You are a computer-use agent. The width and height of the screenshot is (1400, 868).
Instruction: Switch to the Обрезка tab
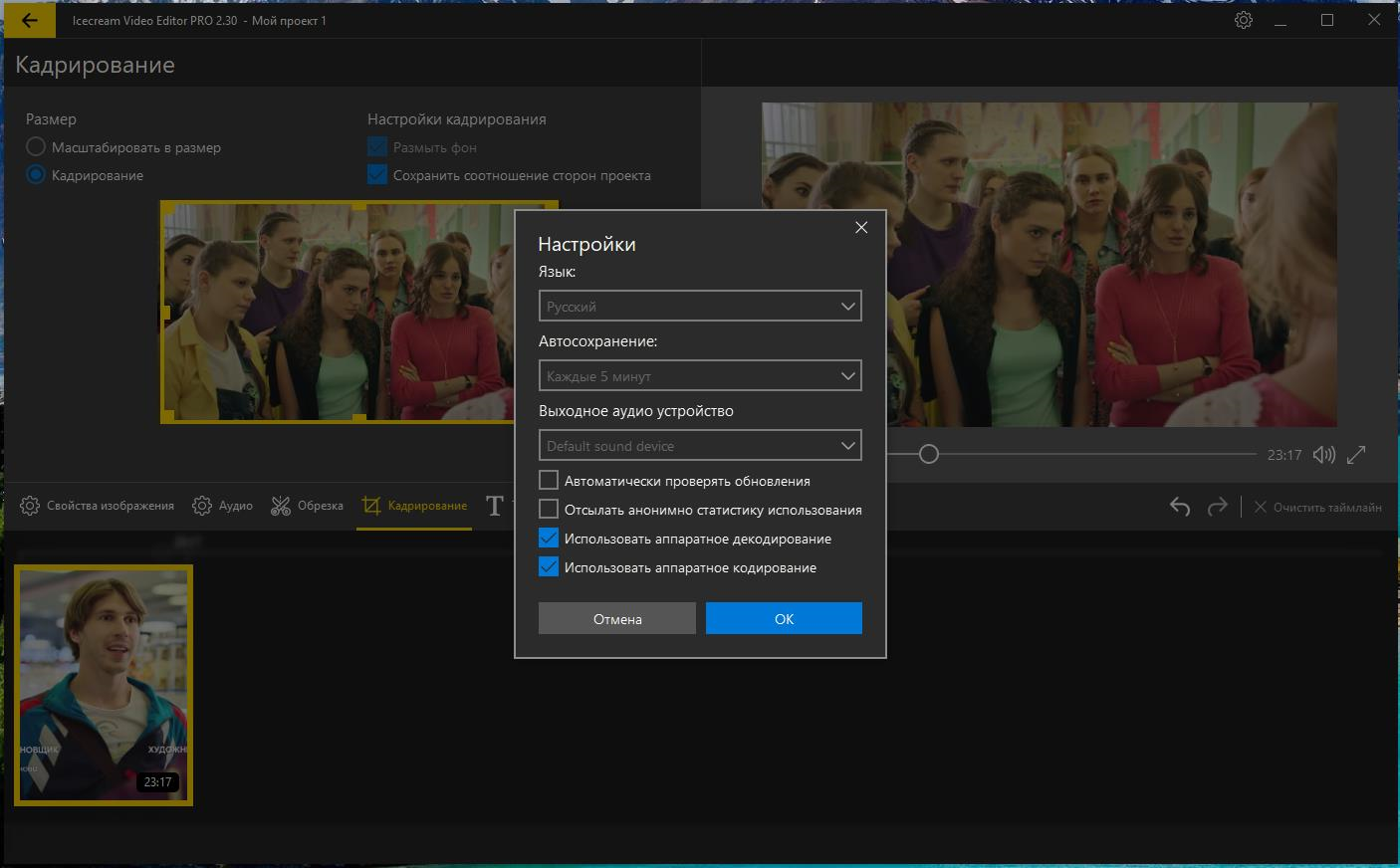[308, 506]
